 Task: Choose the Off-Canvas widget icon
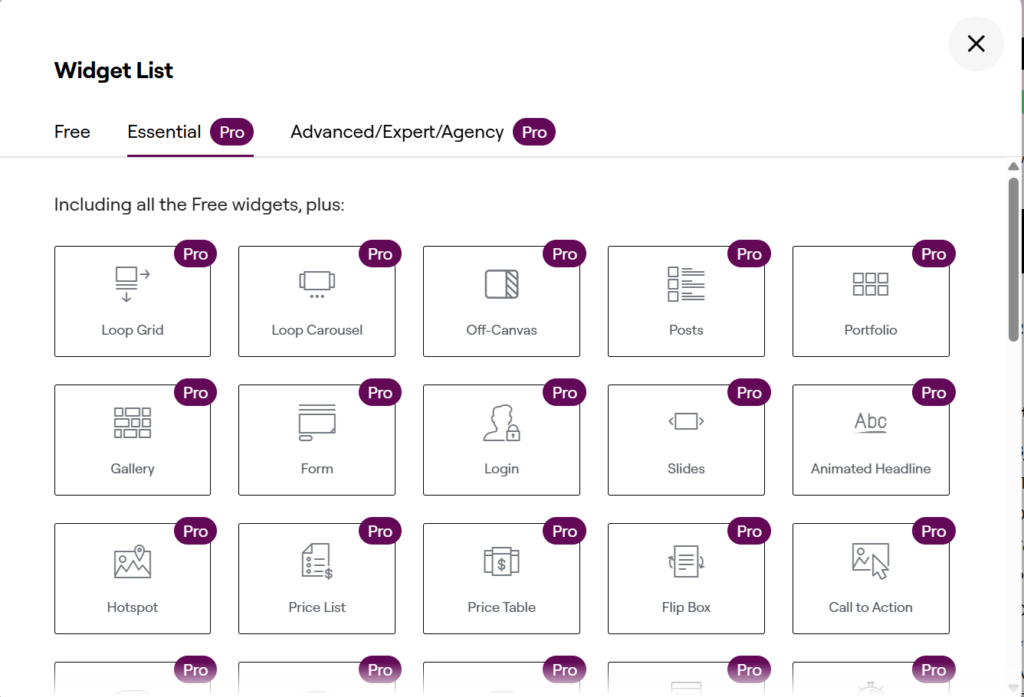click(501, 284)
